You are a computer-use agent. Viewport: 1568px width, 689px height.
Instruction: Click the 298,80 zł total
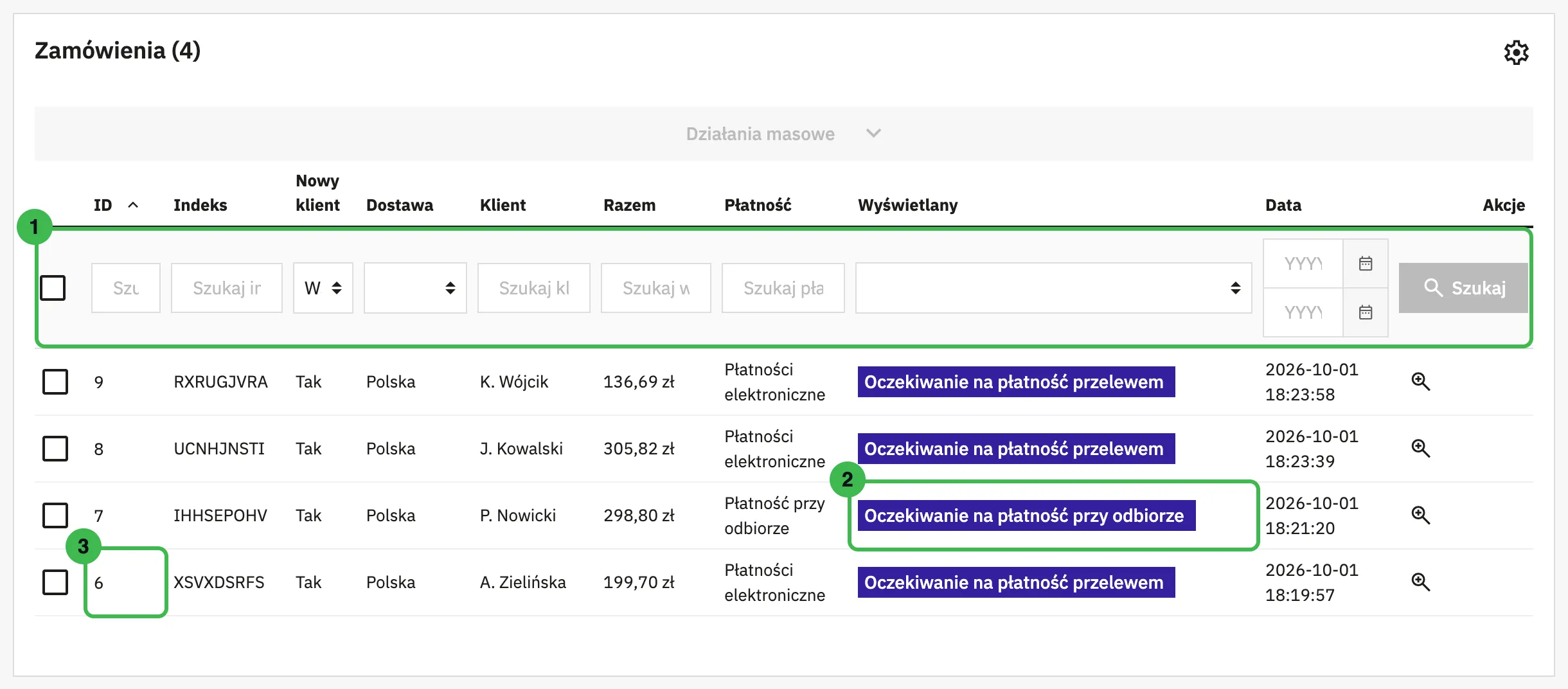coord(639,515)
